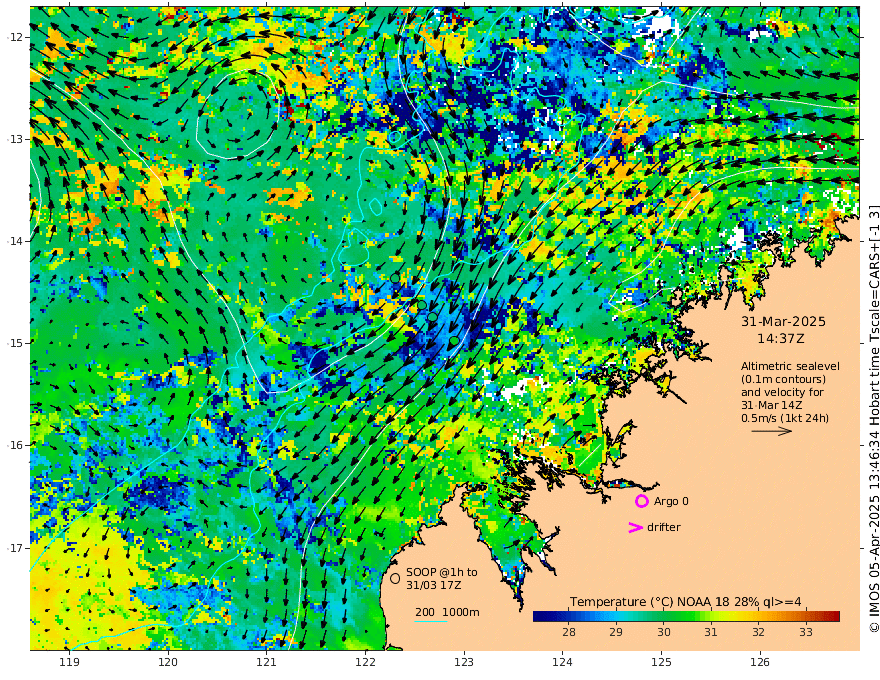Image resolution: width=880 pixels, height=680 pixels.
Task: Click longitude axis label 122
Action: [x=365, y=662]
